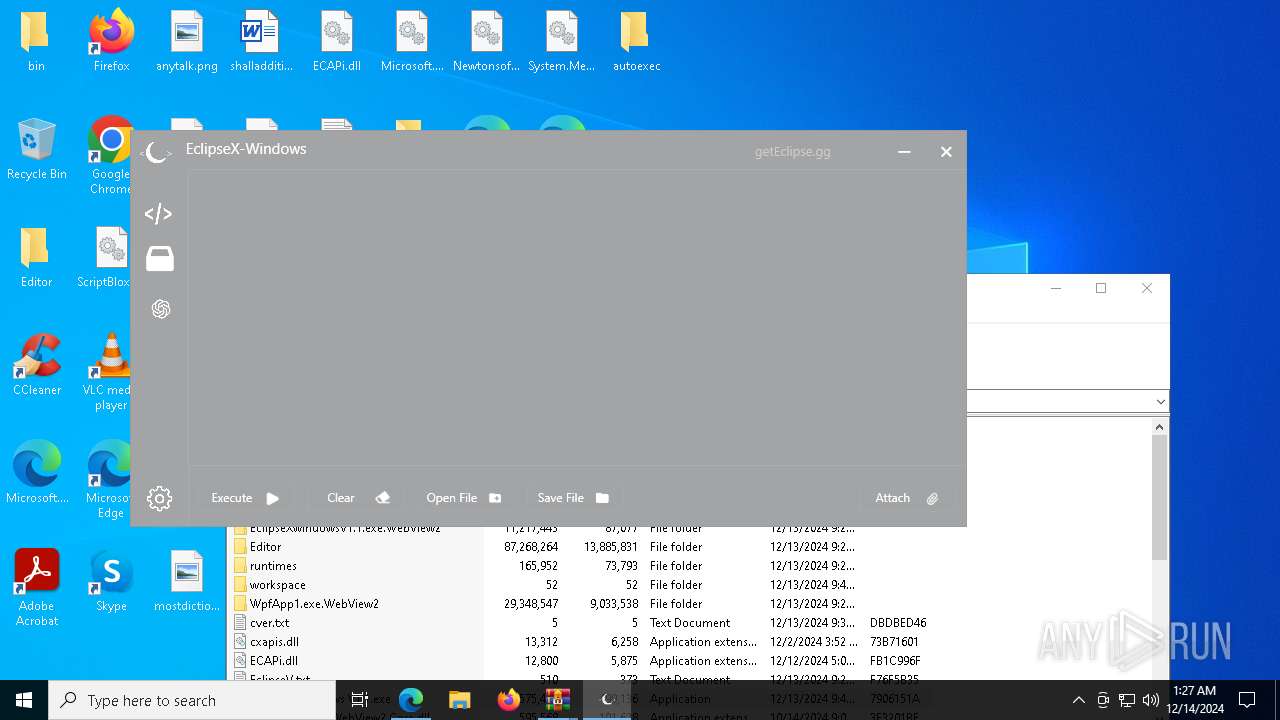Switch to WinRAR on the taskbar
The height and width of the screenshot is (720, 1280).
557,700
